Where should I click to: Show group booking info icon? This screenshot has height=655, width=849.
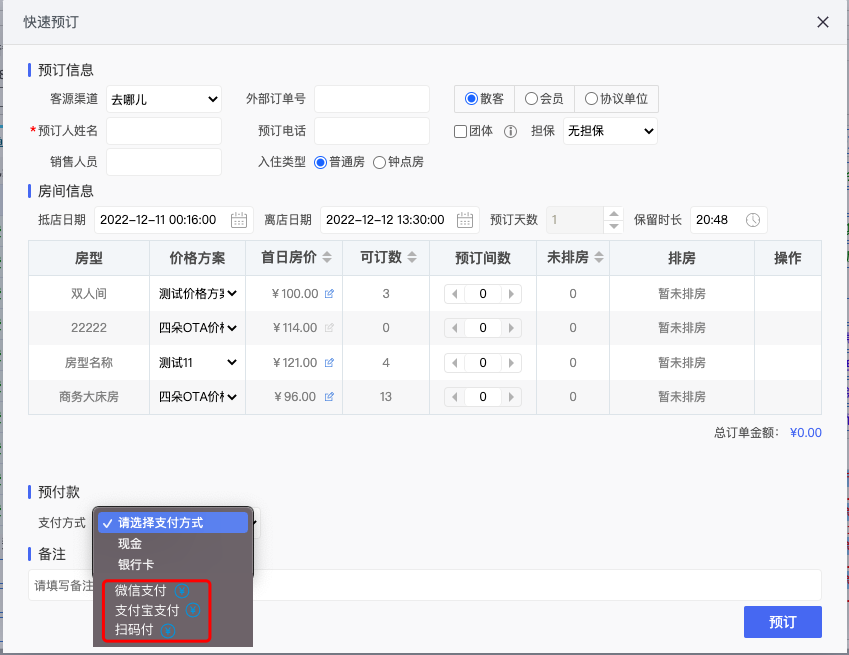point(510,132)
